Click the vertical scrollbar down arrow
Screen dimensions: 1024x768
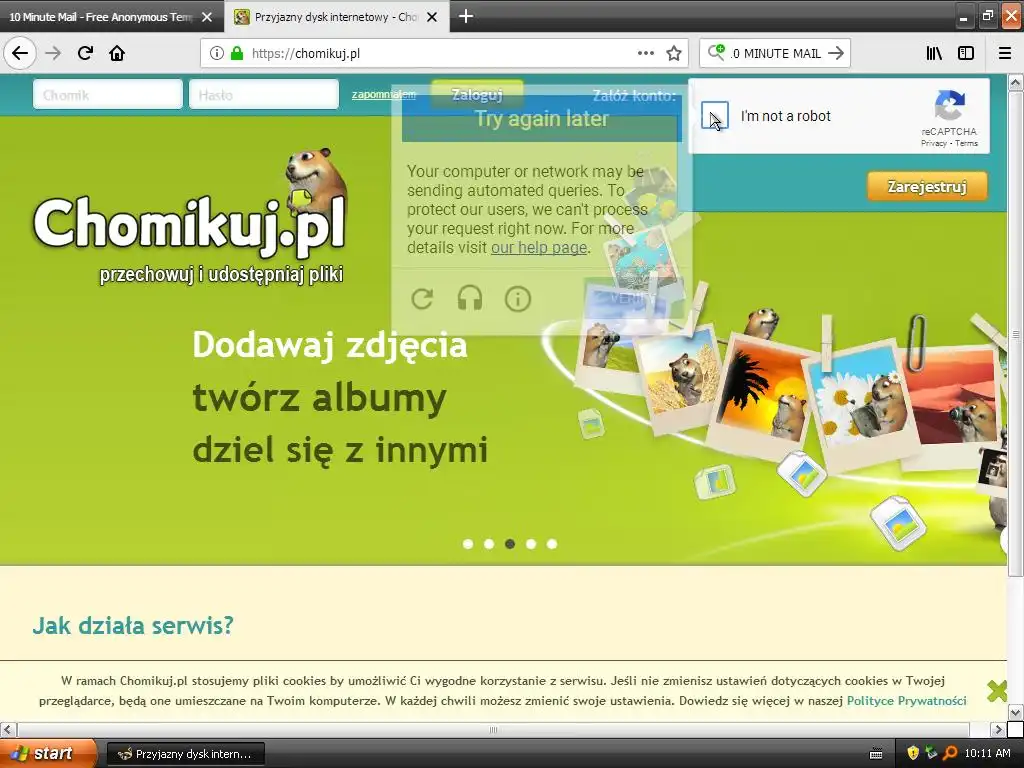pyautogui.click(x=1016, y=712)
